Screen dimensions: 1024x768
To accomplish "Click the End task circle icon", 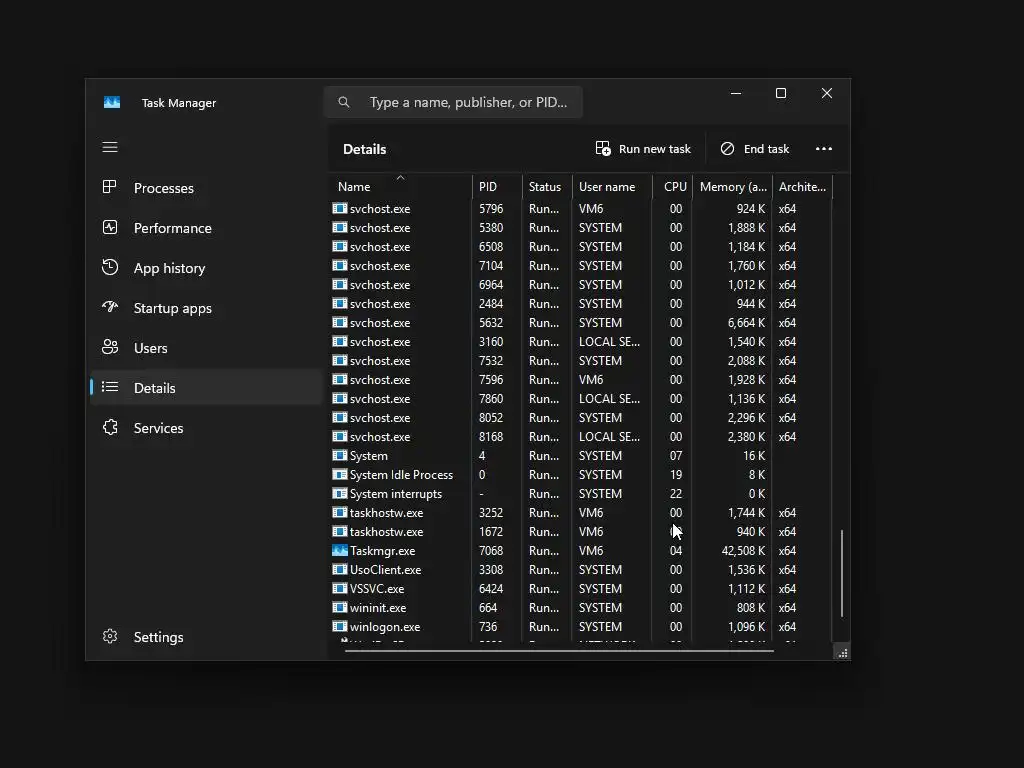I will pos(727,149).
